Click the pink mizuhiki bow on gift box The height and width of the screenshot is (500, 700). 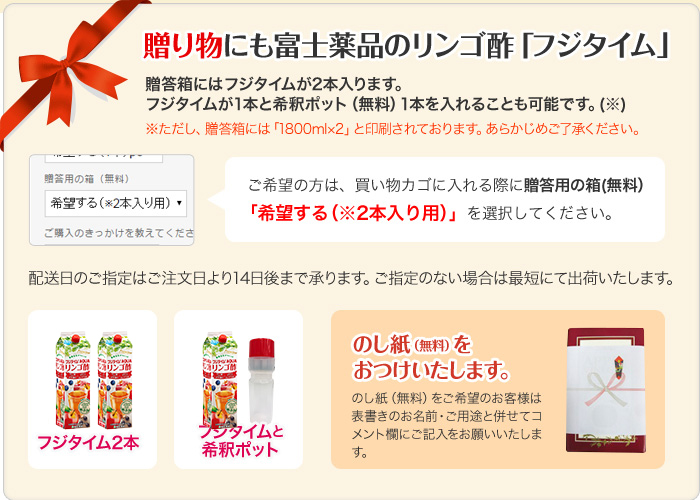[605, 389]
